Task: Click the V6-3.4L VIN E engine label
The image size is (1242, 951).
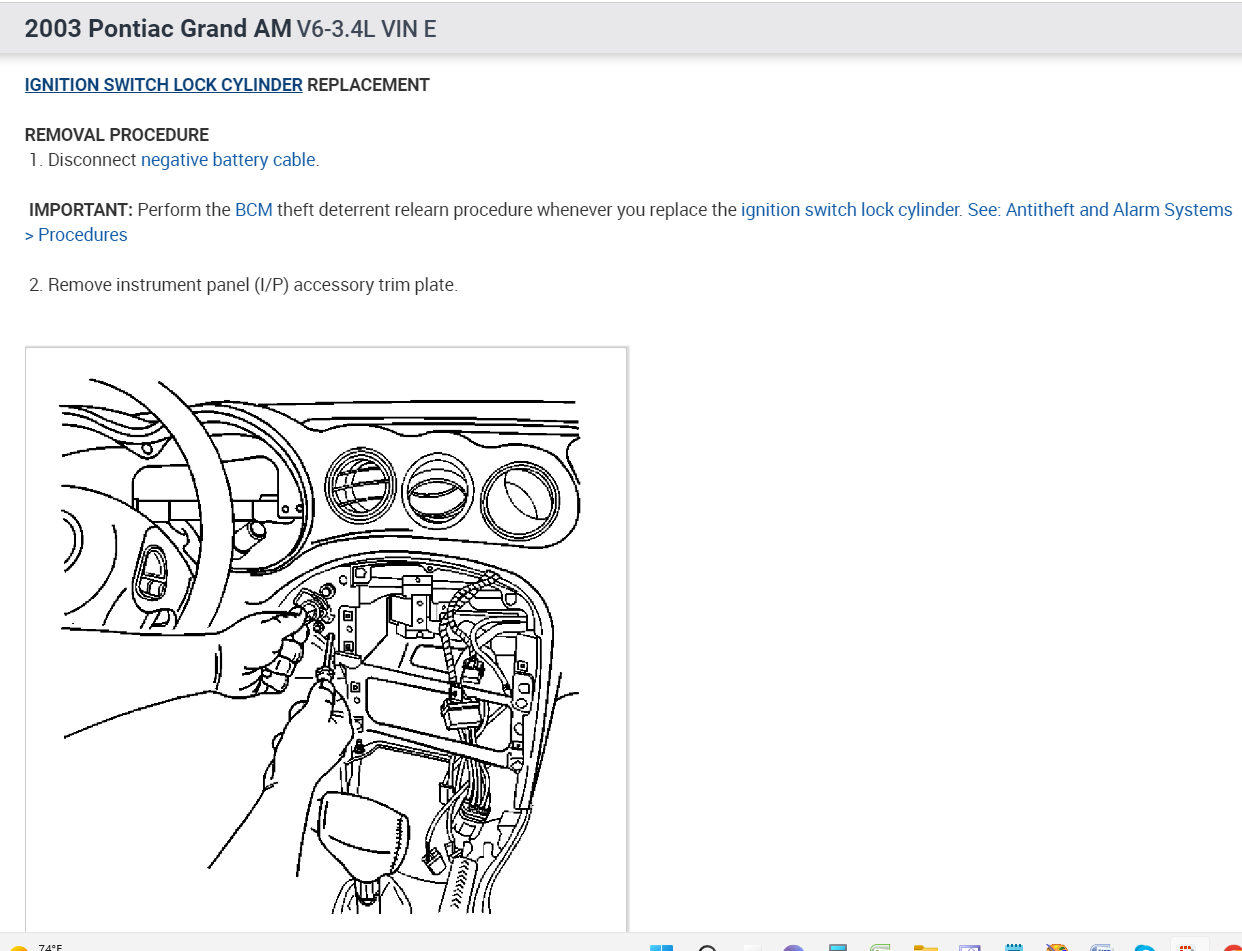Action: [x=367, y=29]
